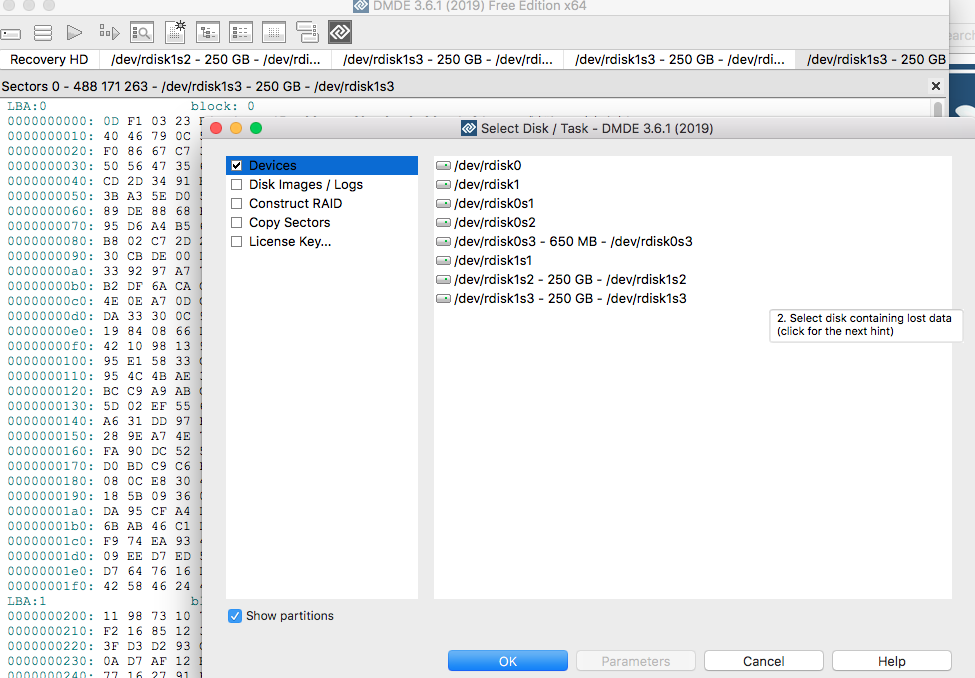Switch to the Recovery HD tab

pos(49,60)
